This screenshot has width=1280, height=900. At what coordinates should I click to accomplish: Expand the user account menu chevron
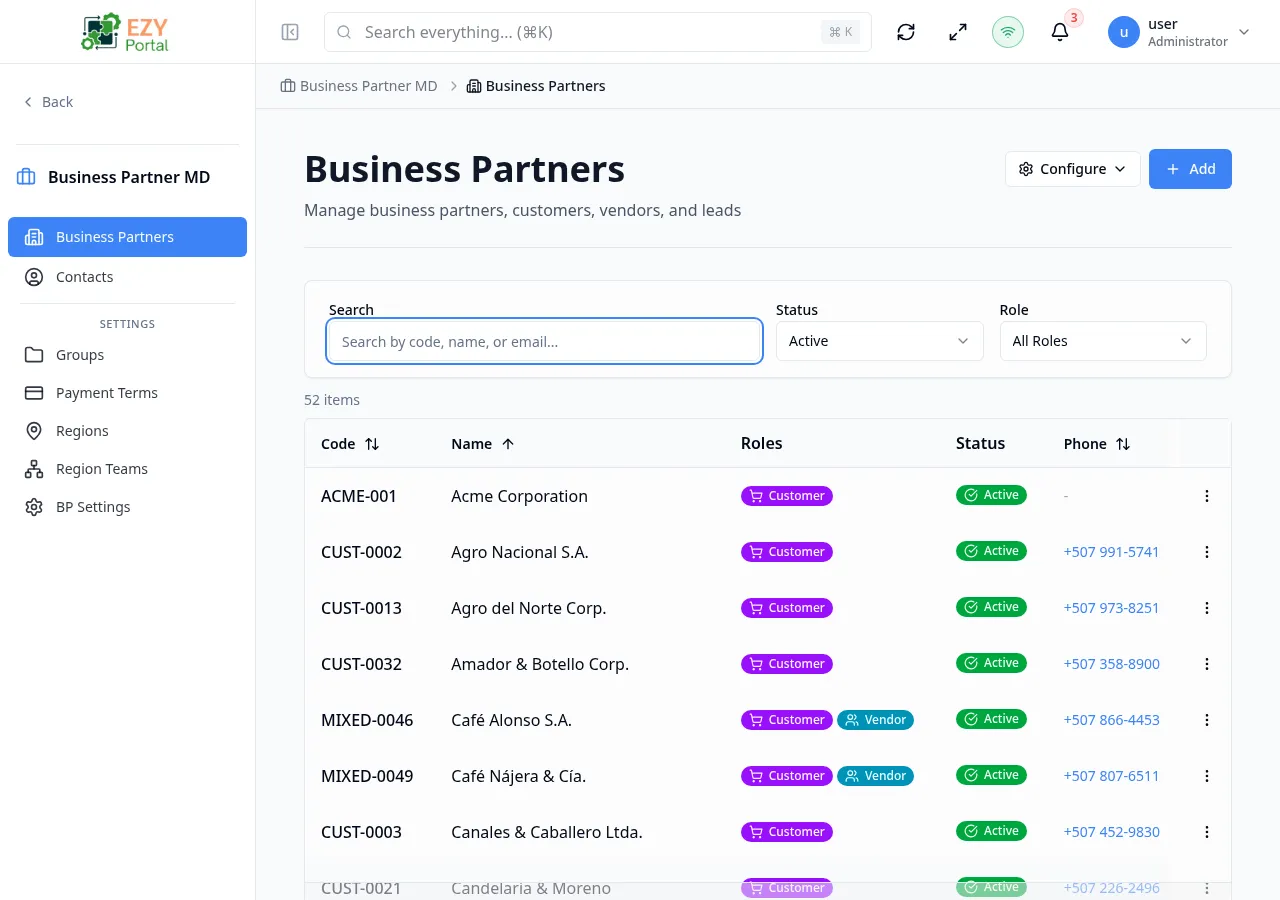[1244, 32]
